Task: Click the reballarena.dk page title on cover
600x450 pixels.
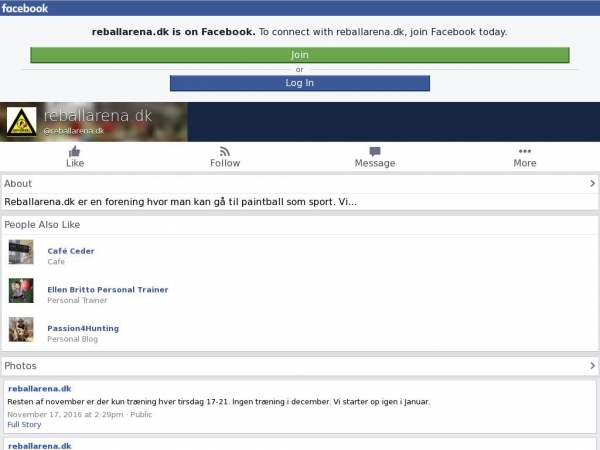Action: 98,116
